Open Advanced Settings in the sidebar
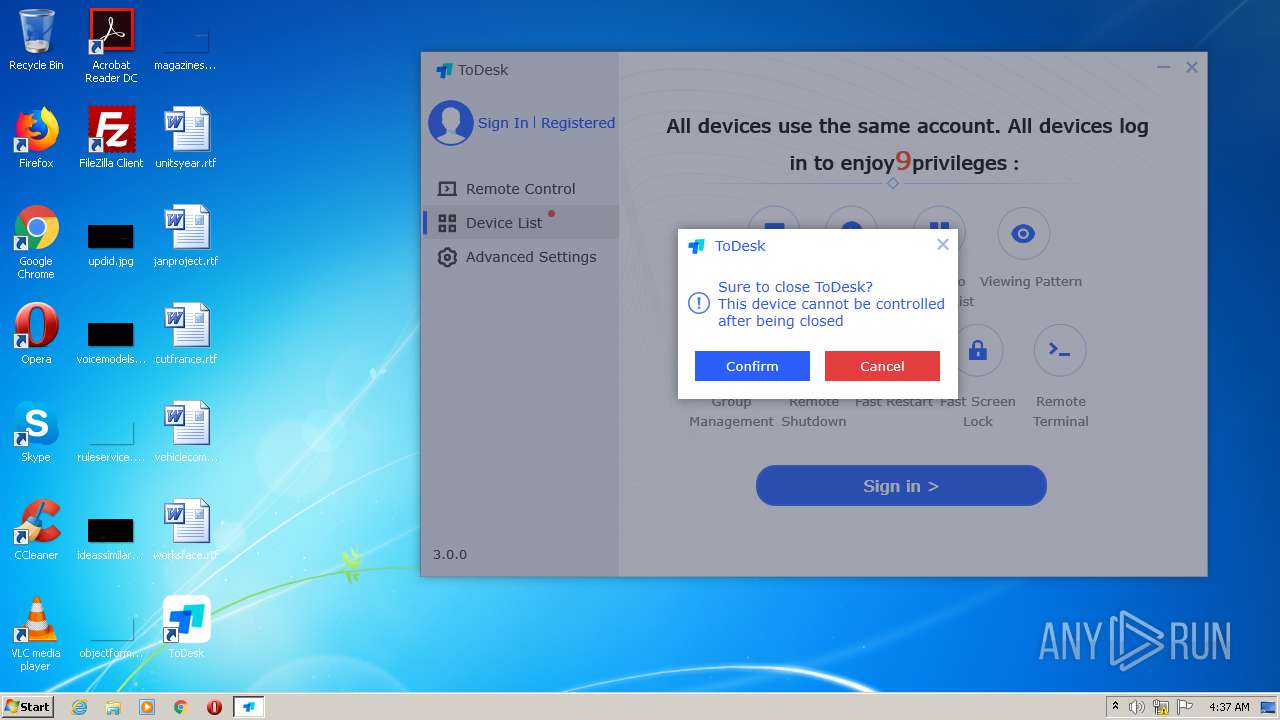The width and height of the screenshot is (1280, 720). pos(520,257)
